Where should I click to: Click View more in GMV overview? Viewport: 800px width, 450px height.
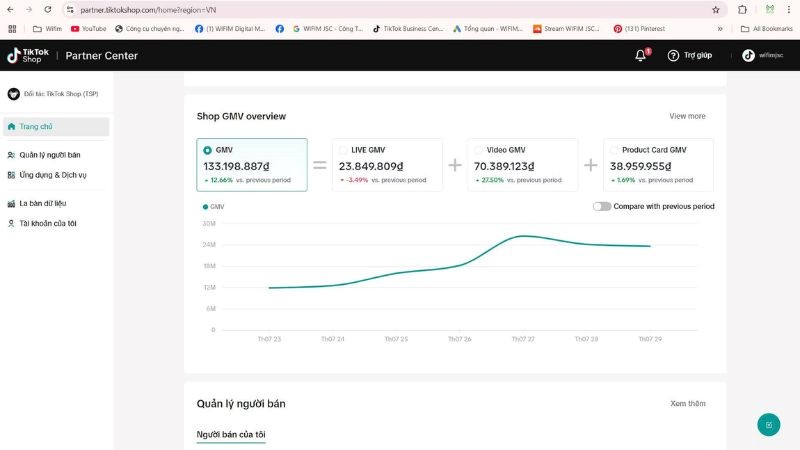[687, 116]
